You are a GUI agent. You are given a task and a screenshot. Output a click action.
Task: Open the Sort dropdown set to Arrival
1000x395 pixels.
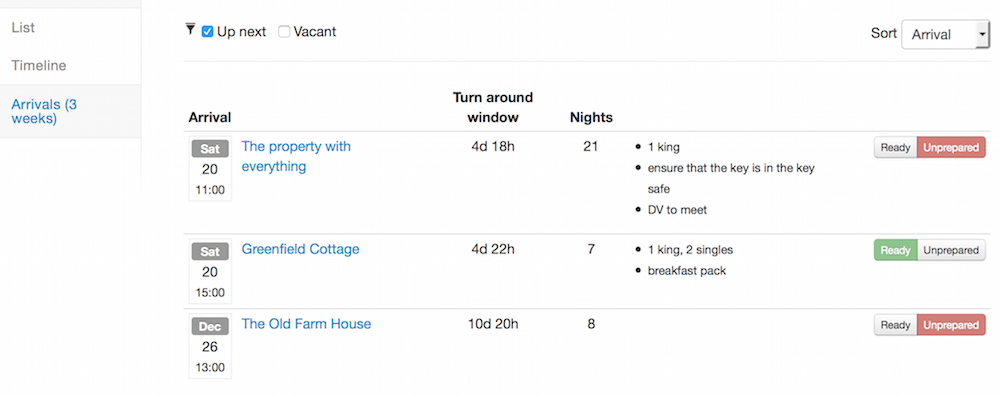[945, 34]
